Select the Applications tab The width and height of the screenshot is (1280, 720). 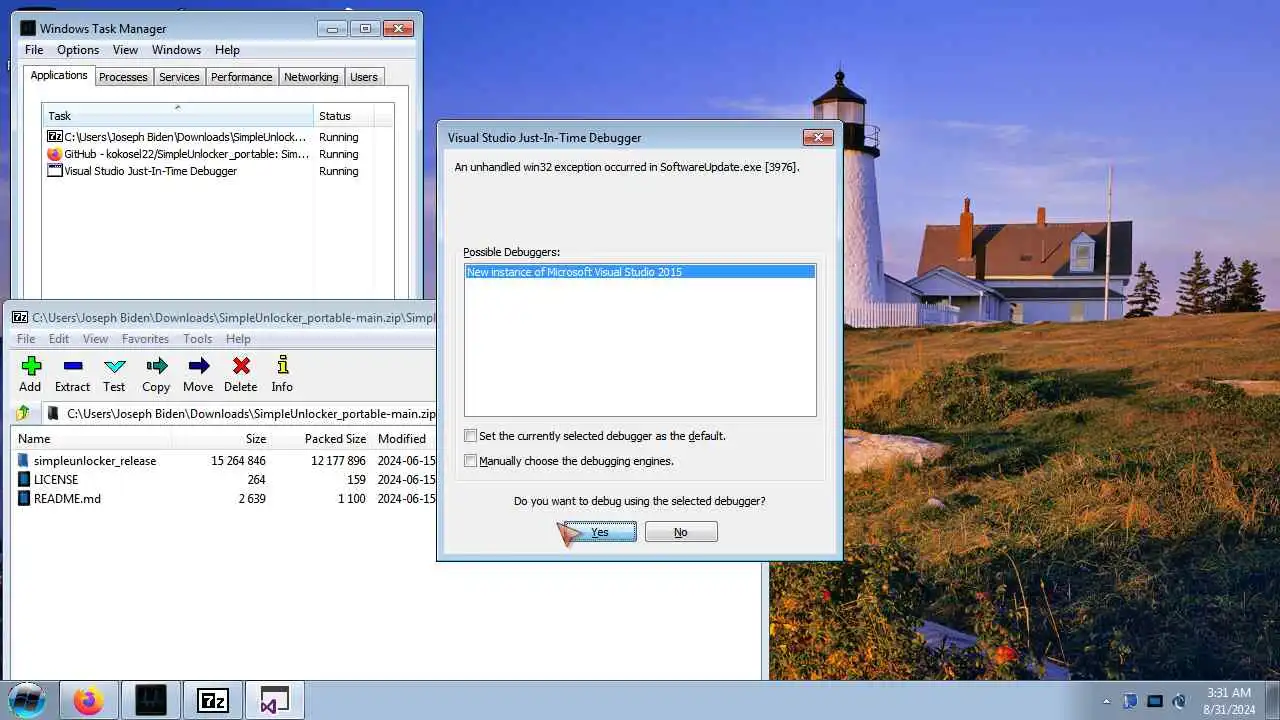pos(59,75)
